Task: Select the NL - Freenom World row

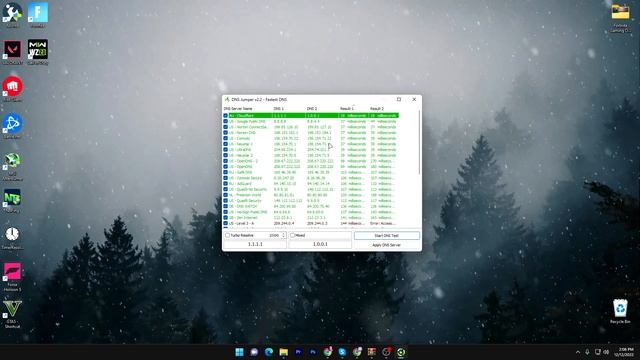Action: tap(311, 195)
